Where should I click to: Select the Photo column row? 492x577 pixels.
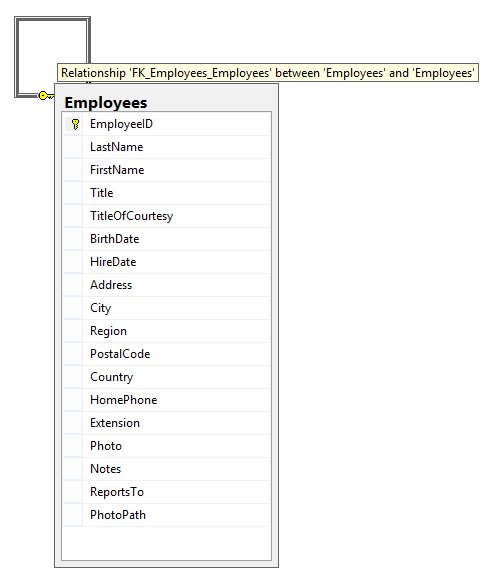[x=167, y=446]
